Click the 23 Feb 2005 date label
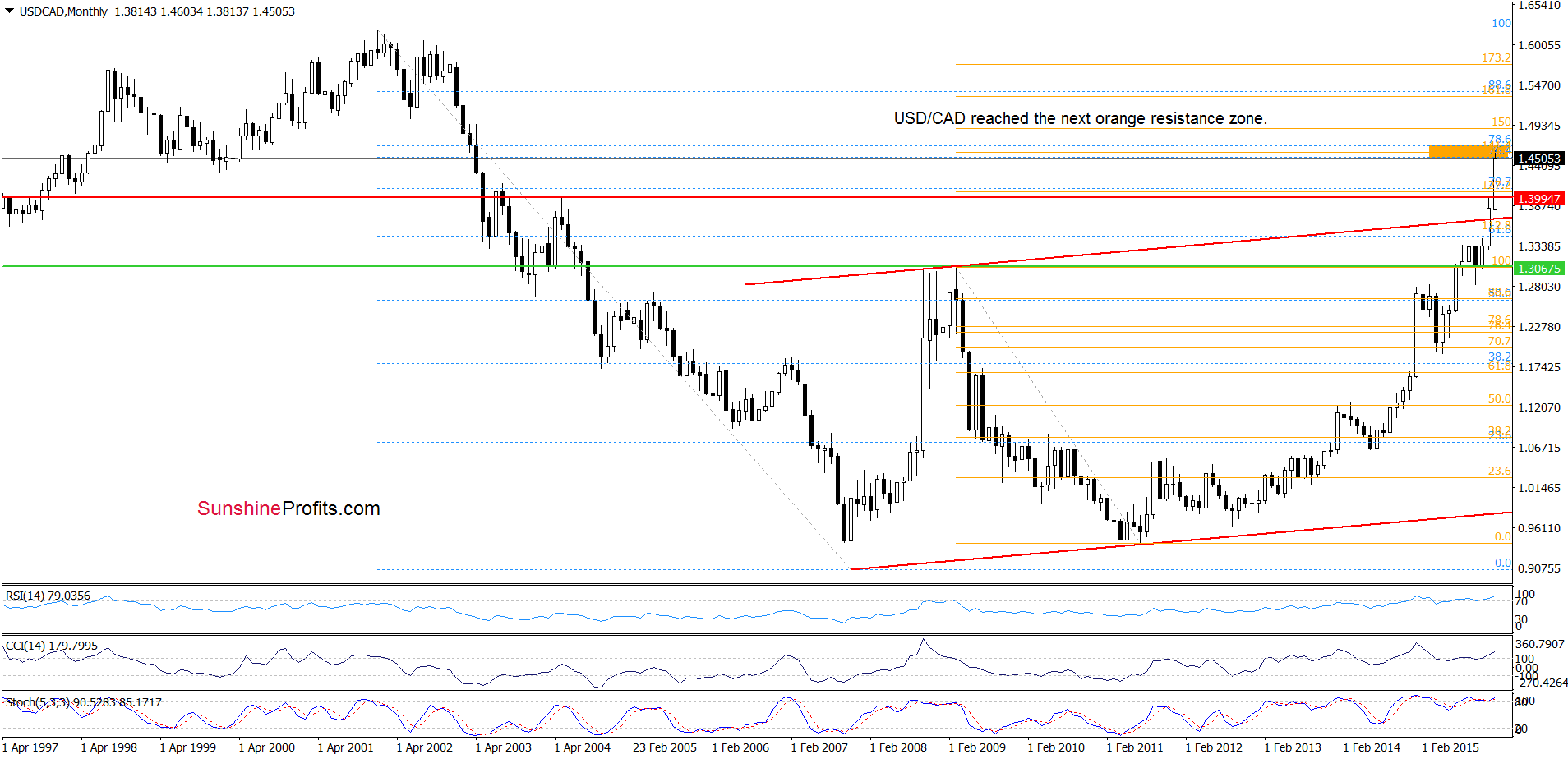Screen dimensions: 1568x759 665,747
